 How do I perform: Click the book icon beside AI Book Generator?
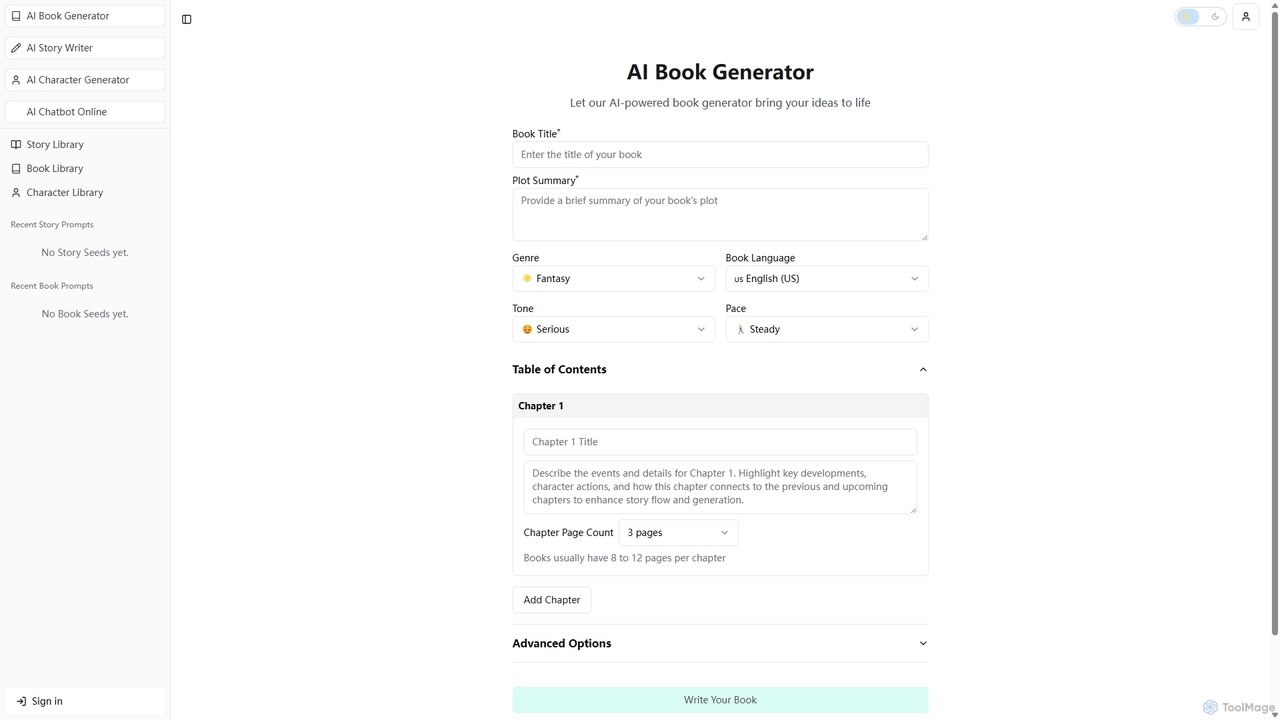tap(16, 16)
